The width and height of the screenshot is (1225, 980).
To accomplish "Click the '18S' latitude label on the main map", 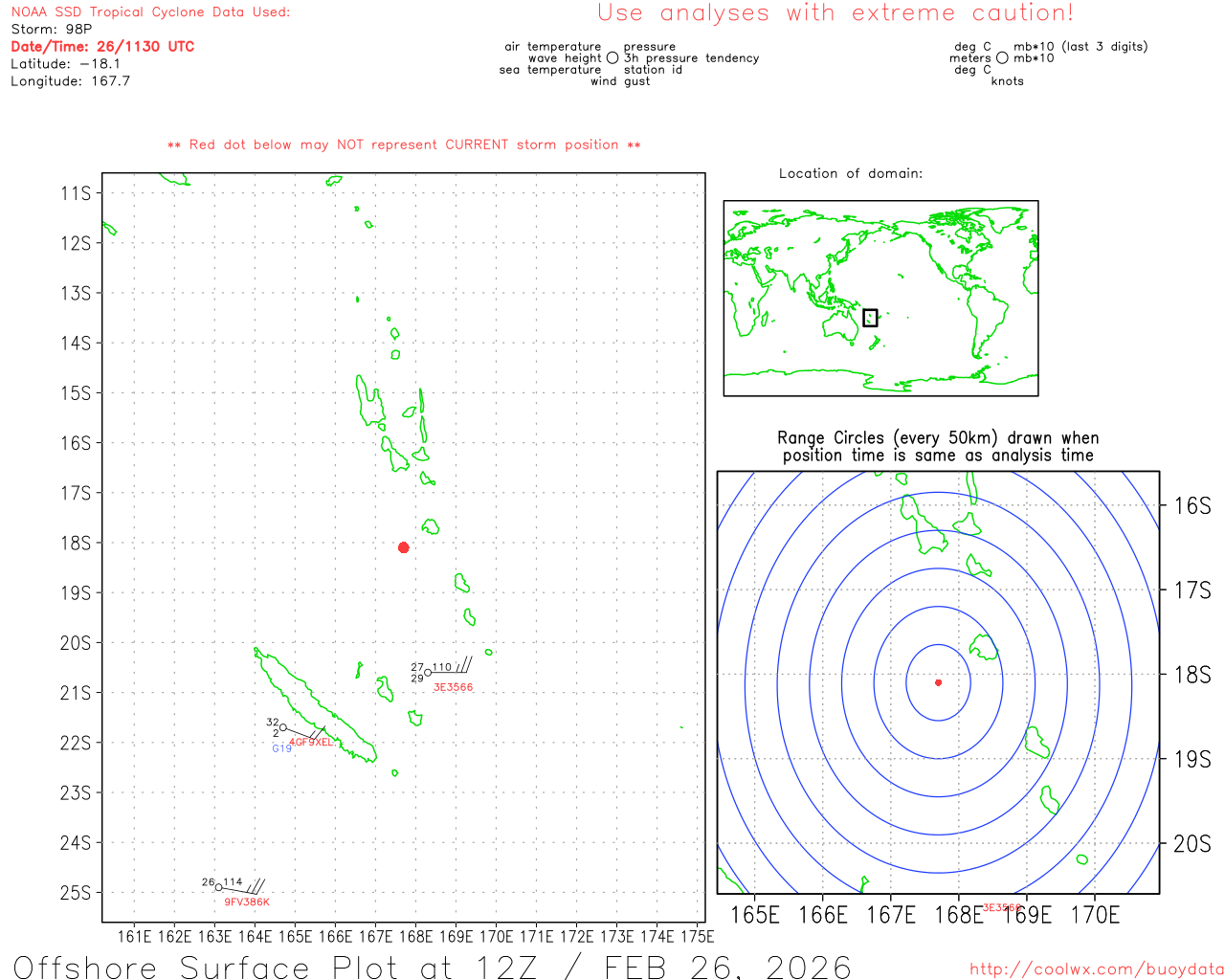I will tap(76, 543).
